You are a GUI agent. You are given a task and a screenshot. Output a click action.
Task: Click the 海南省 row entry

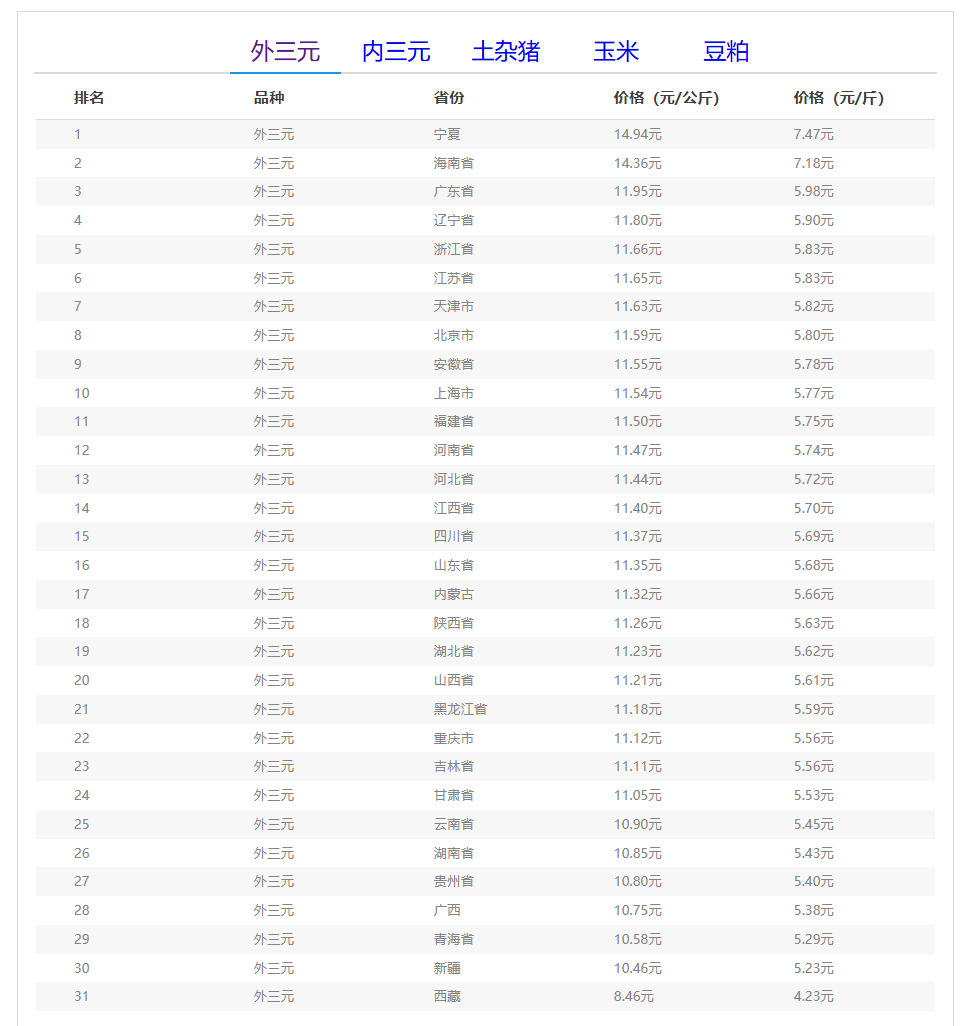[454, 163]
